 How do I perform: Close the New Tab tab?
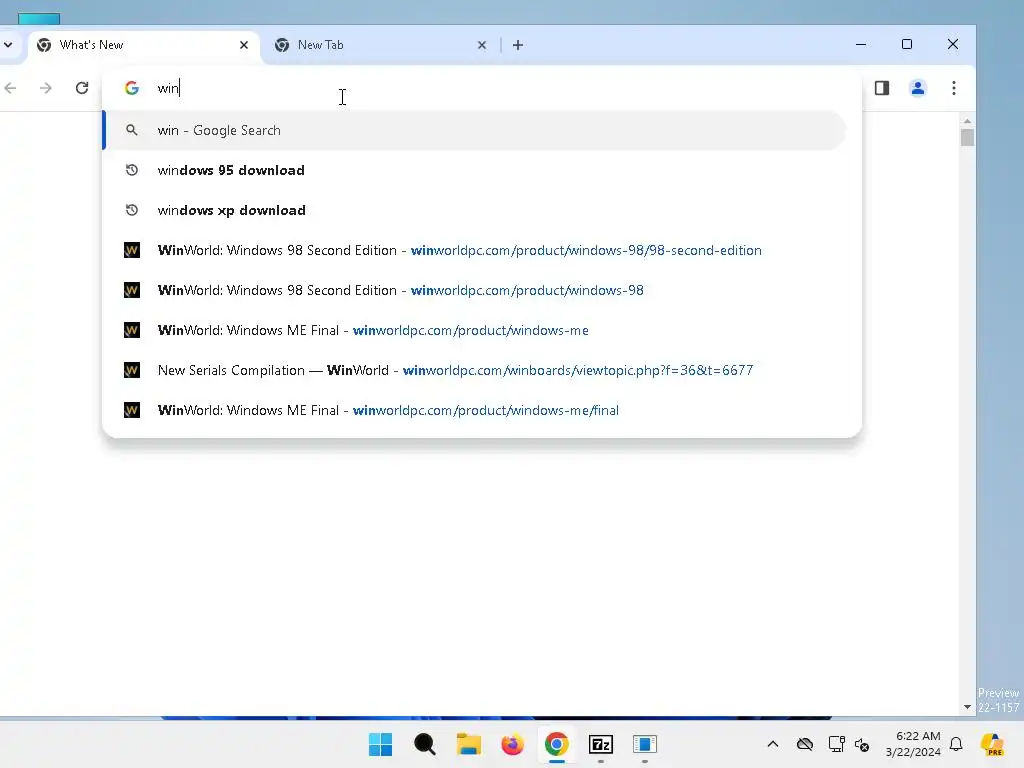tap(482, 45)
